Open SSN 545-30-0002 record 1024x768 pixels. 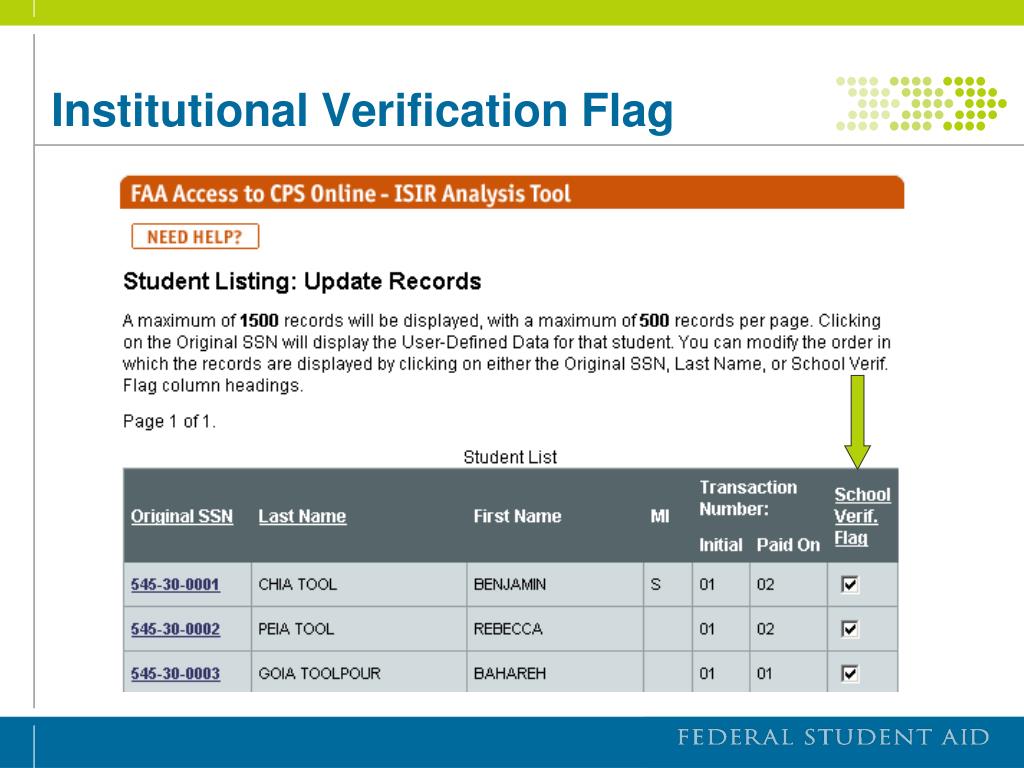click(x=175, y=629)
